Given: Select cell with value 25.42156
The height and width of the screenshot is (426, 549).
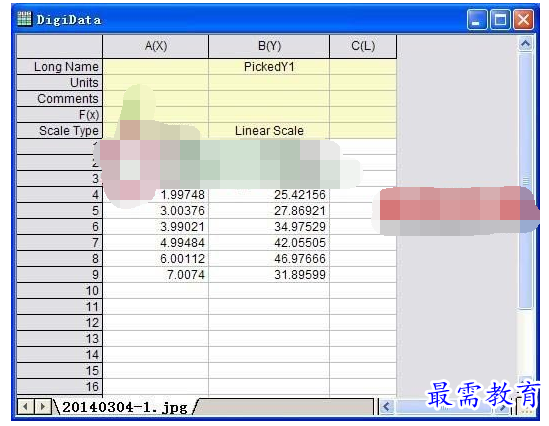Looking at the screenshot, I should point(269,195).
